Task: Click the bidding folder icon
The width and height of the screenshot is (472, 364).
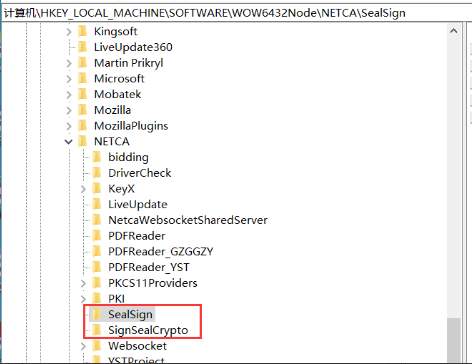Action: [x=97, y=157]
